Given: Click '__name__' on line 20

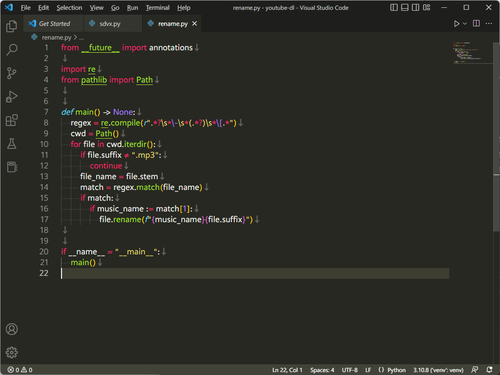Looking at the screenshot, I should tap(87, 252).
